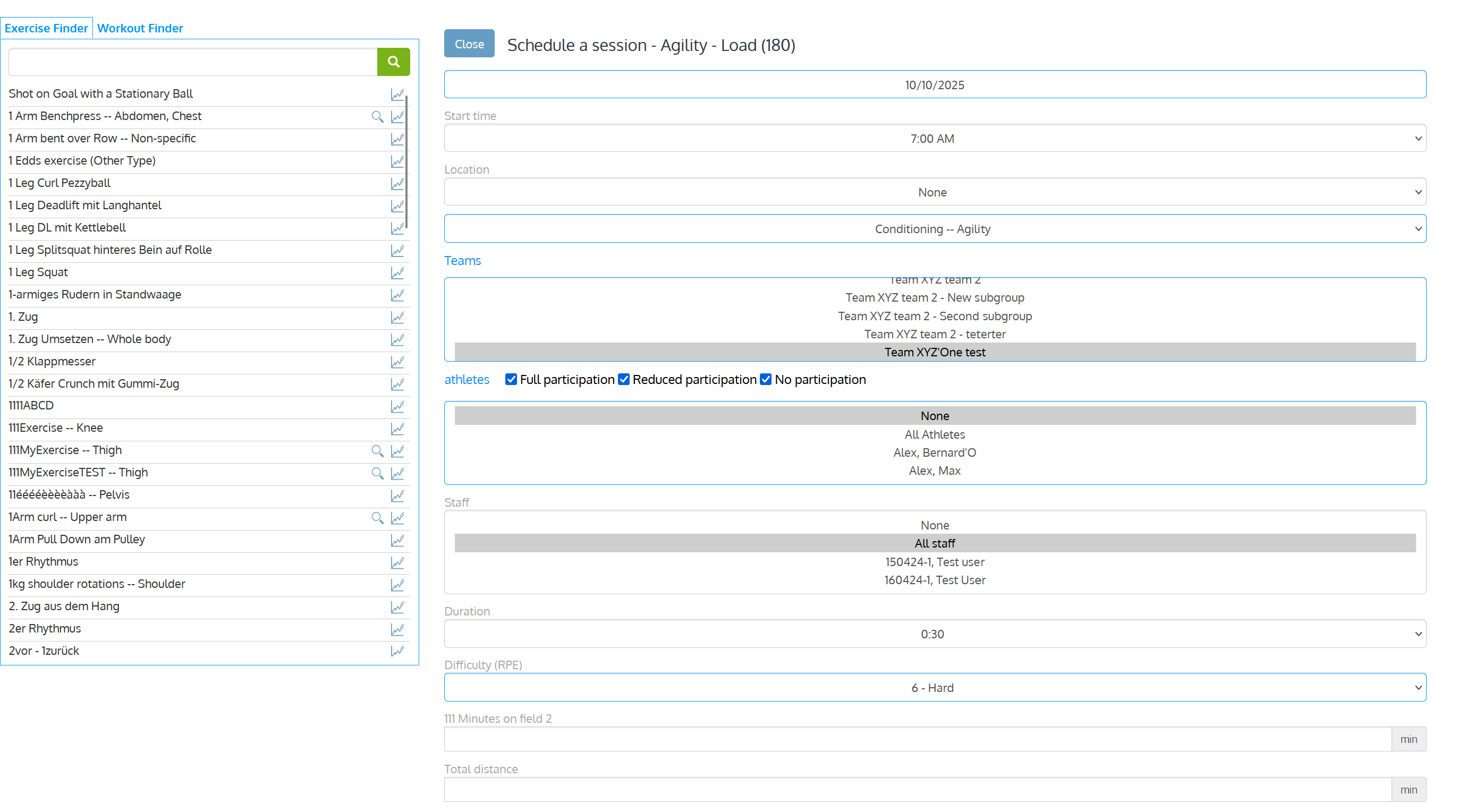1466x812 pixels.
Task: Open chart icon for 1/2 Klappmesser
Action: [397, 362]
